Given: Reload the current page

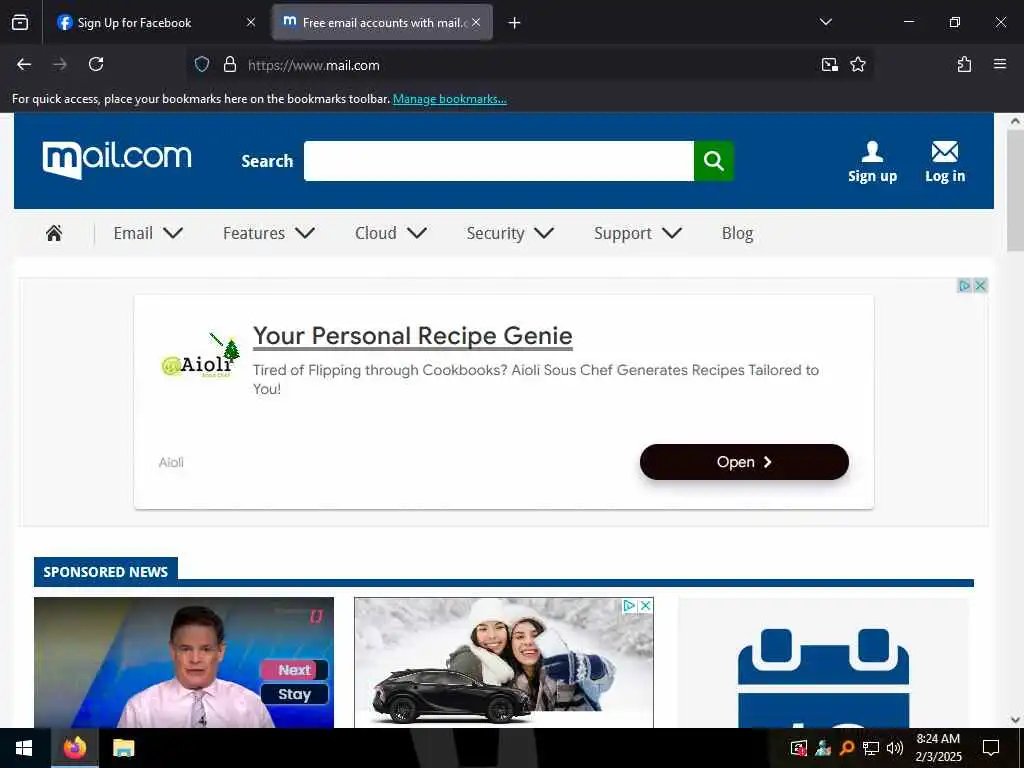Looking at the screenshot, I should click(96, 64).
